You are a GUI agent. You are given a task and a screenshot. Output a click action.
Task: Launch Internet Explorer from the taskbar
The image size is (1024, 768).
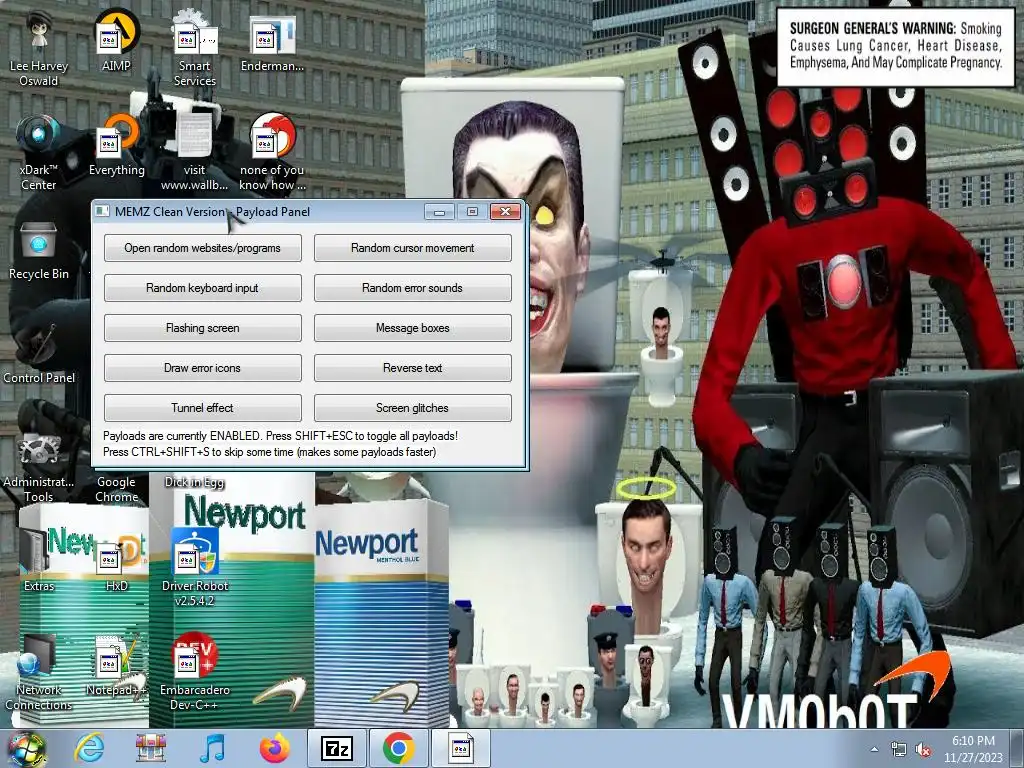[89, 748]
